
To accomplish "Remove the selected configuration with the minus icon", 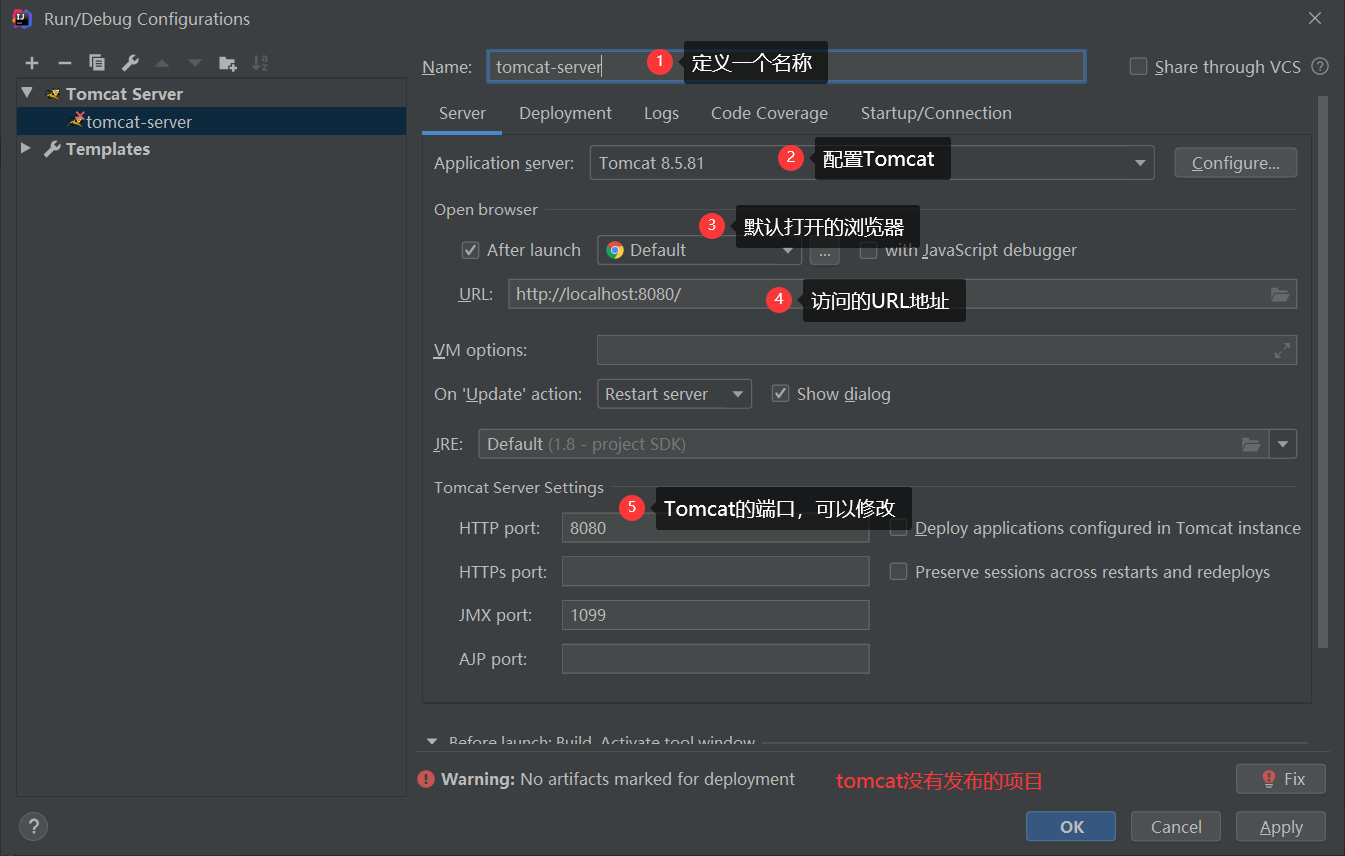I will coord(64,63).
